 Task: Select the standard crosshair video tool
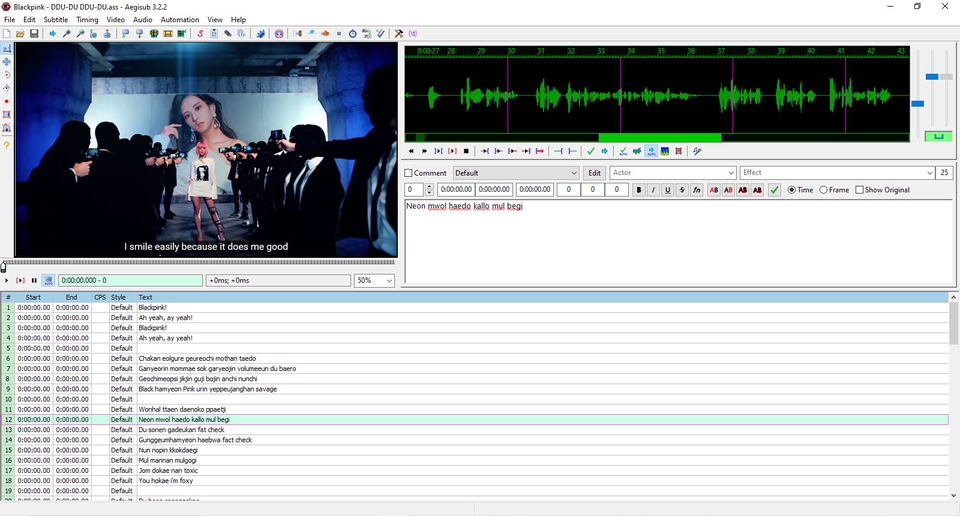point(7,48)
